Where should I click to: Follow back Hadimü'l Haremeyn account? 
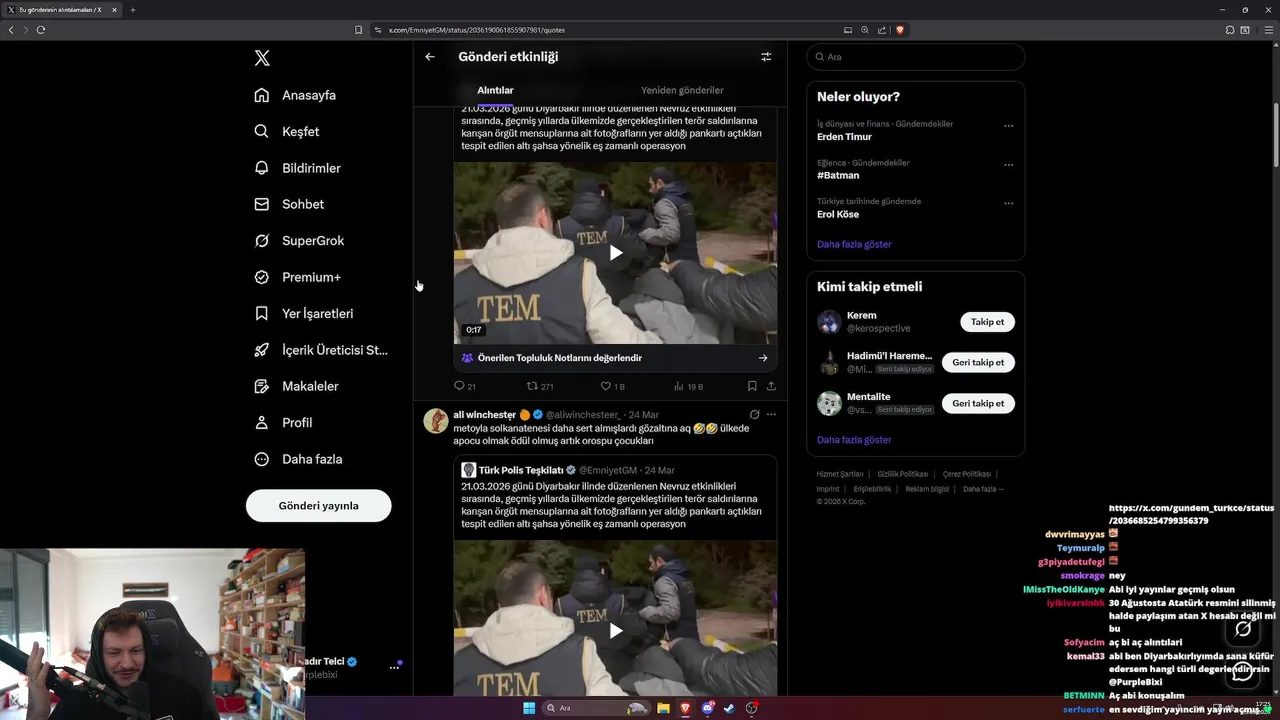click(978, 362)
